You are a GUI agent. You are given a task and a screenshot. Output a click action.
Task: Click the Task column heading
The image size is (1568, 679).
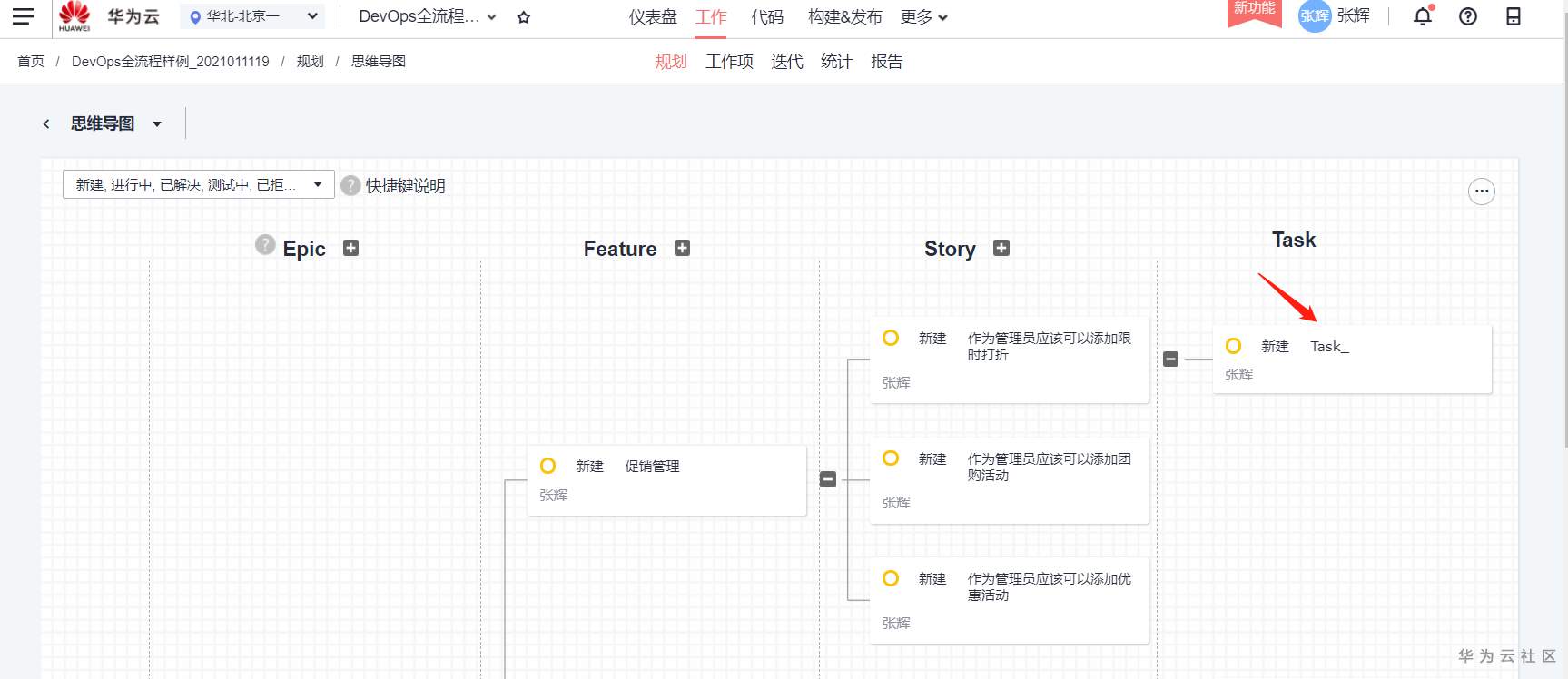1294,240
